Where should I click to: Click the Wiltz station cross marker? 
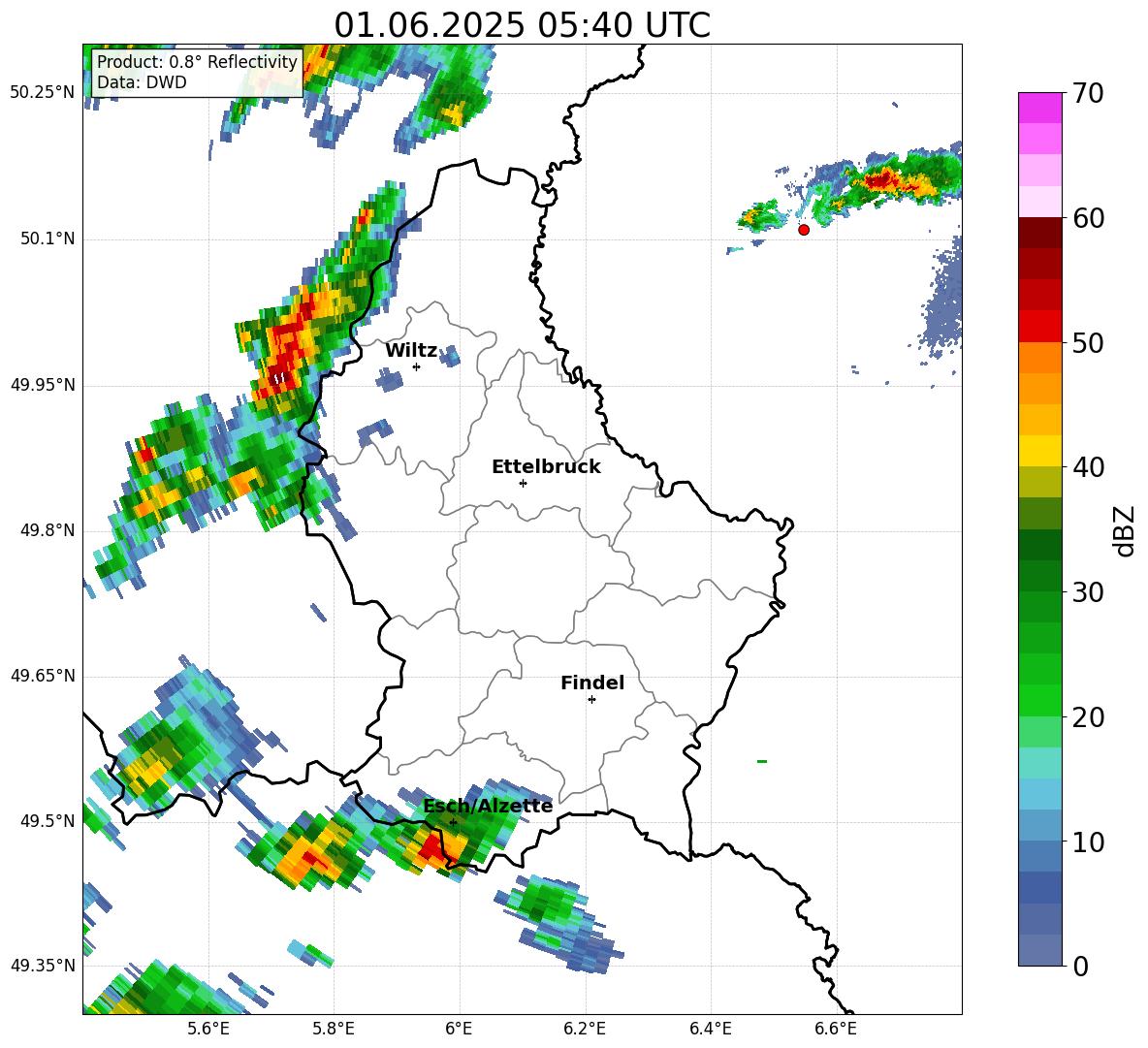point(417,366)
